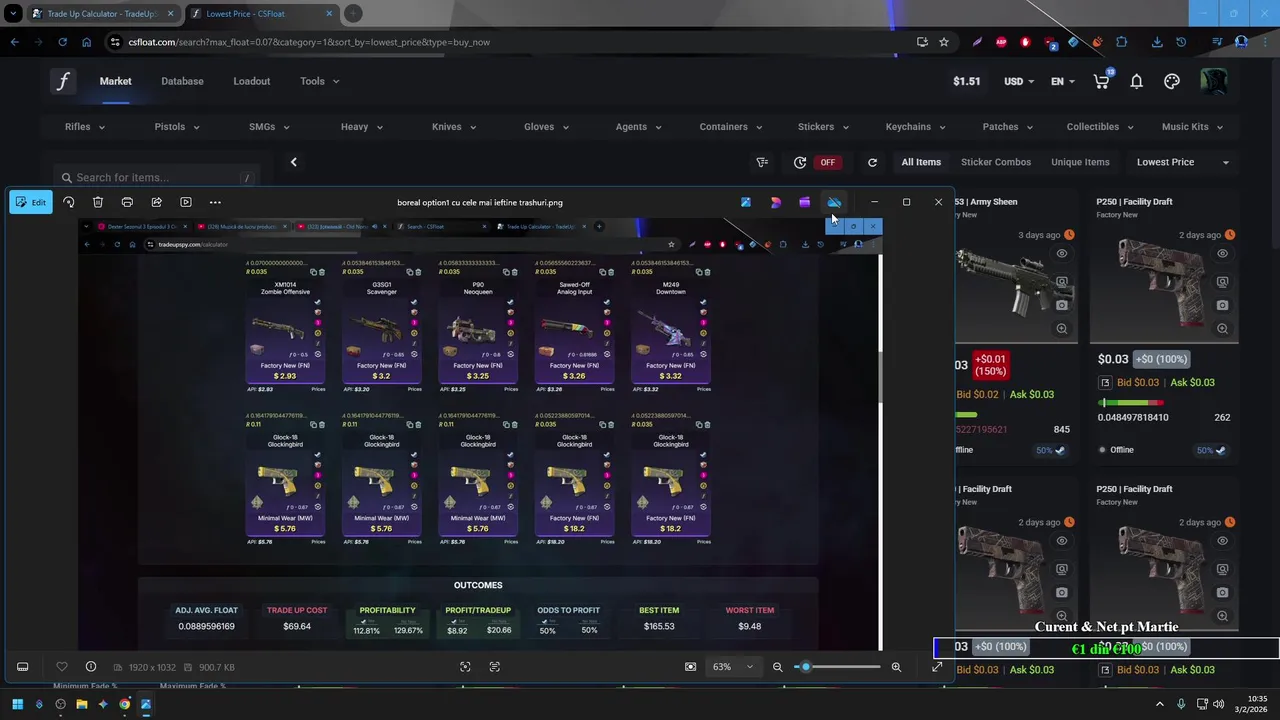Click the CSFloat logo

(63, 81)
